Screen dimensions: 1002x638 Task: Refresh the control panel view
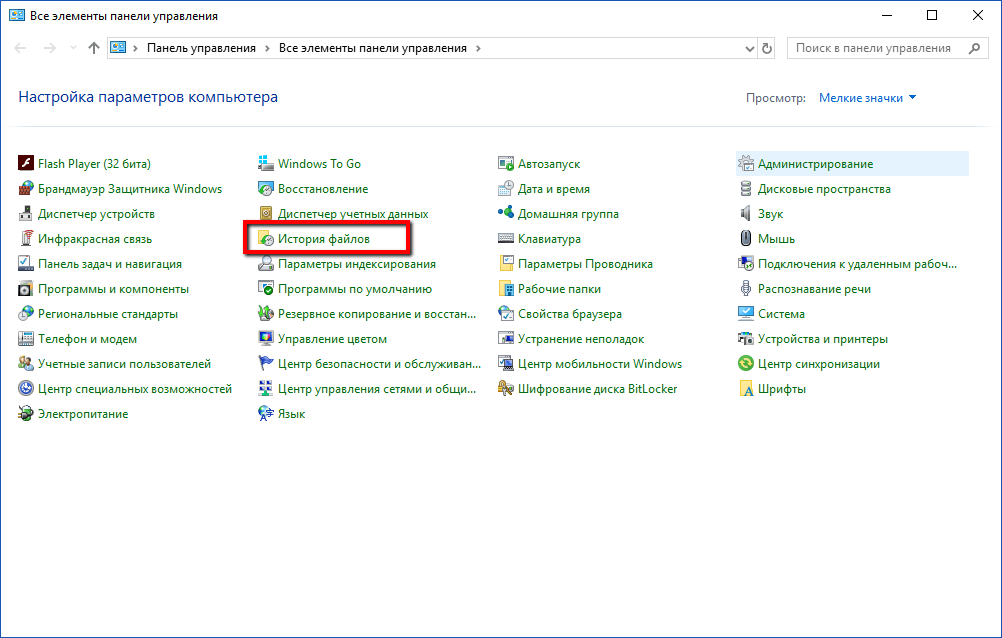tap(767, 49)
